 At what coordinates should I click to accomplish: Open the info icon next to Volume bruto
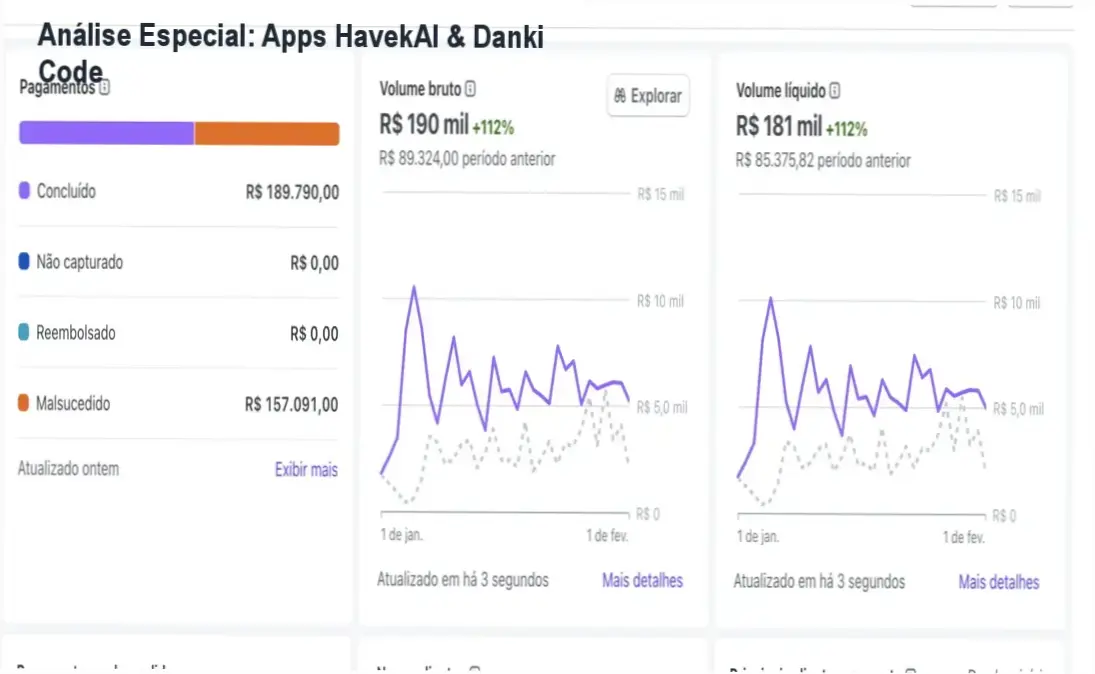470,89
